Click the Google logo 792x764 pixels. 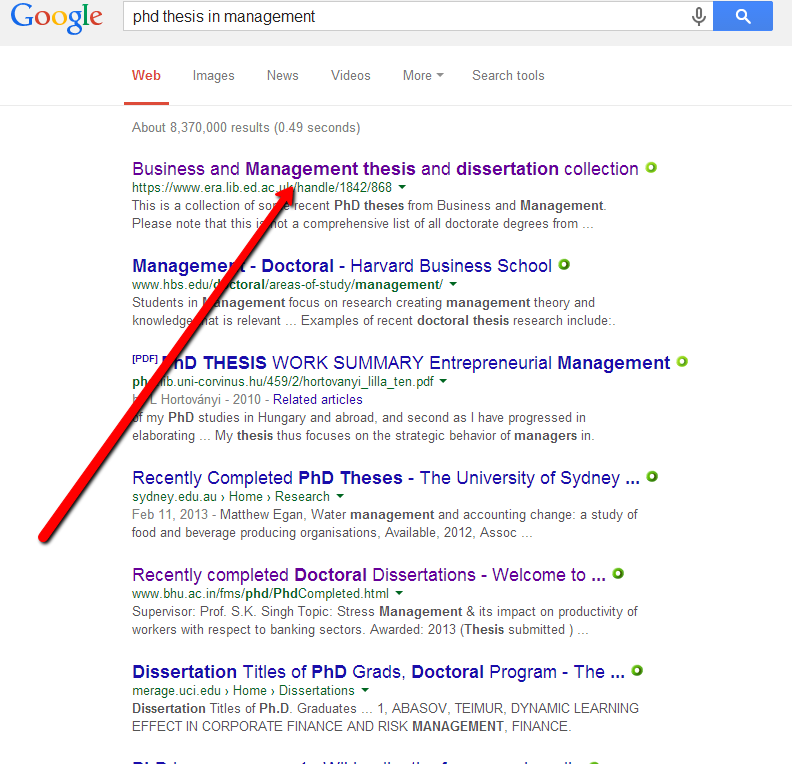pos(57,17)
